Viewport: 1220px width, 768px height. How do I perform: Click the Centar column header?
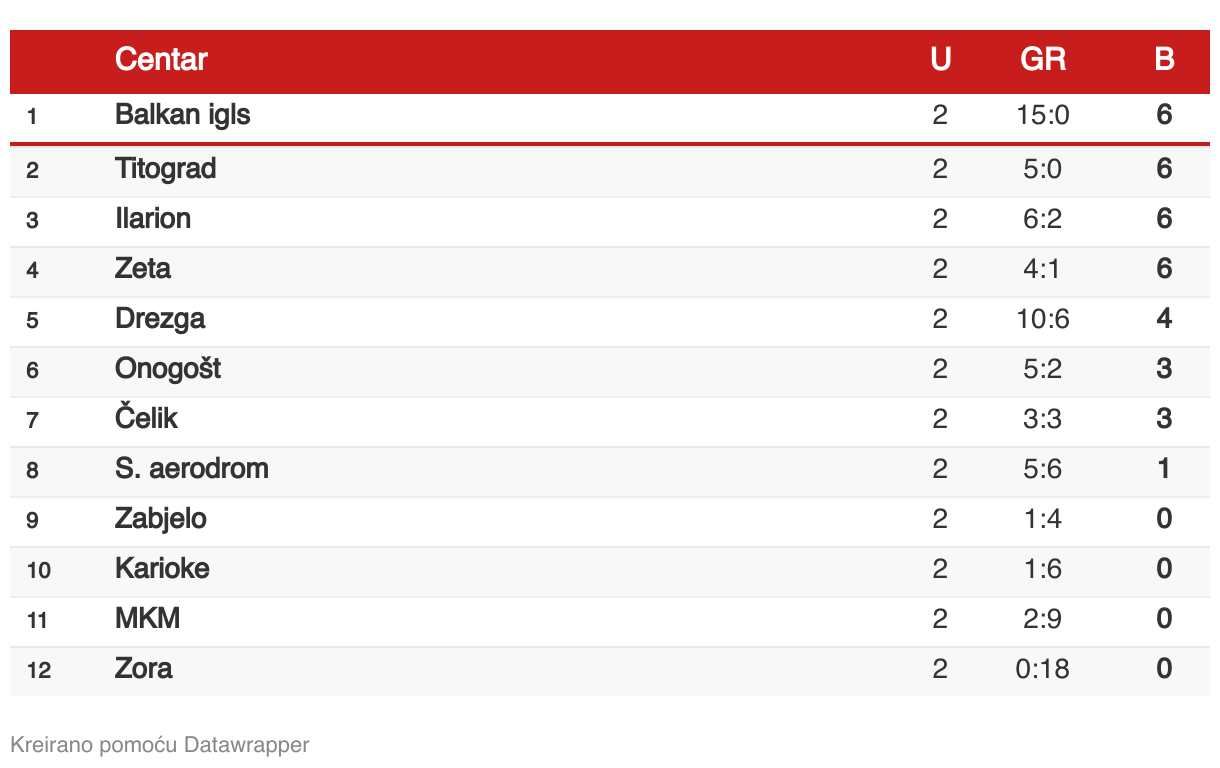[161, 60]
